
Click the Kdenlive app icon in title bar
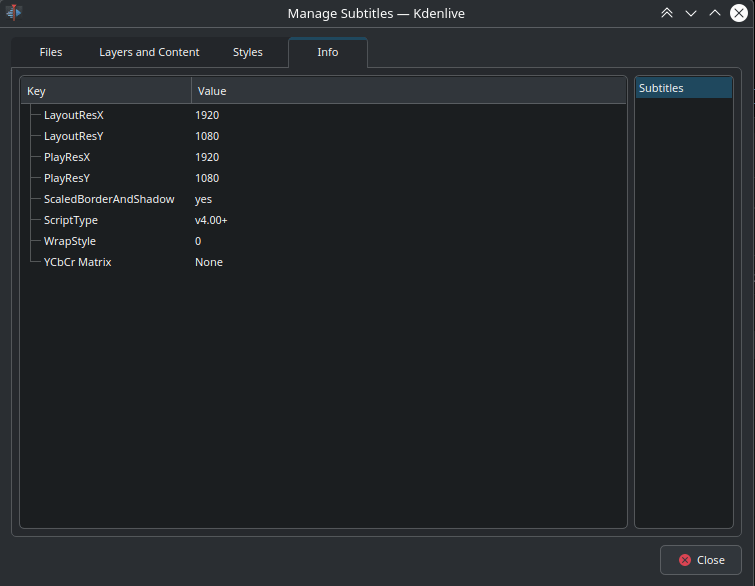coord(15,13)
